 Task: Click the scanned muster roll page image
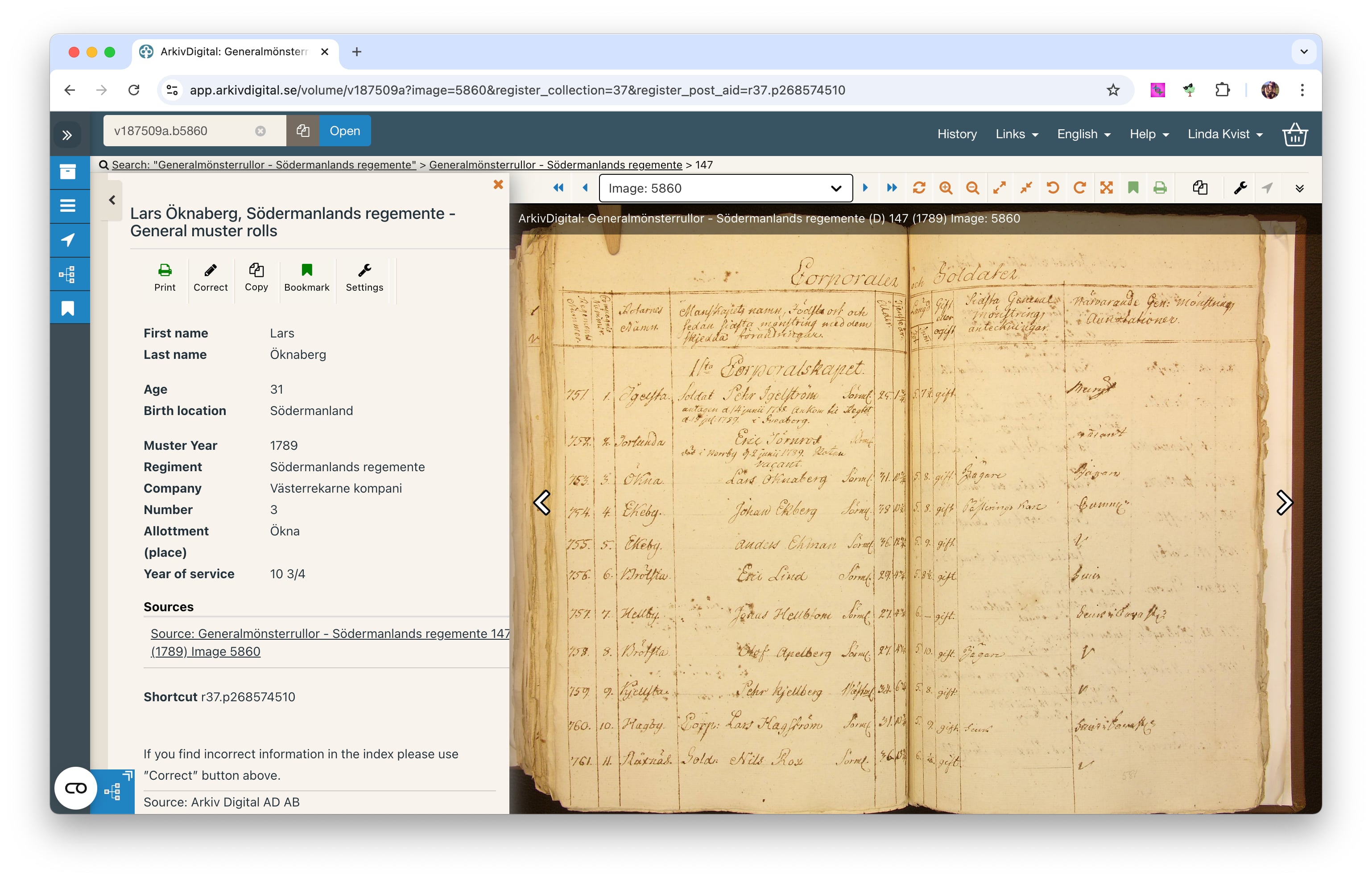(x=915, y=509)
